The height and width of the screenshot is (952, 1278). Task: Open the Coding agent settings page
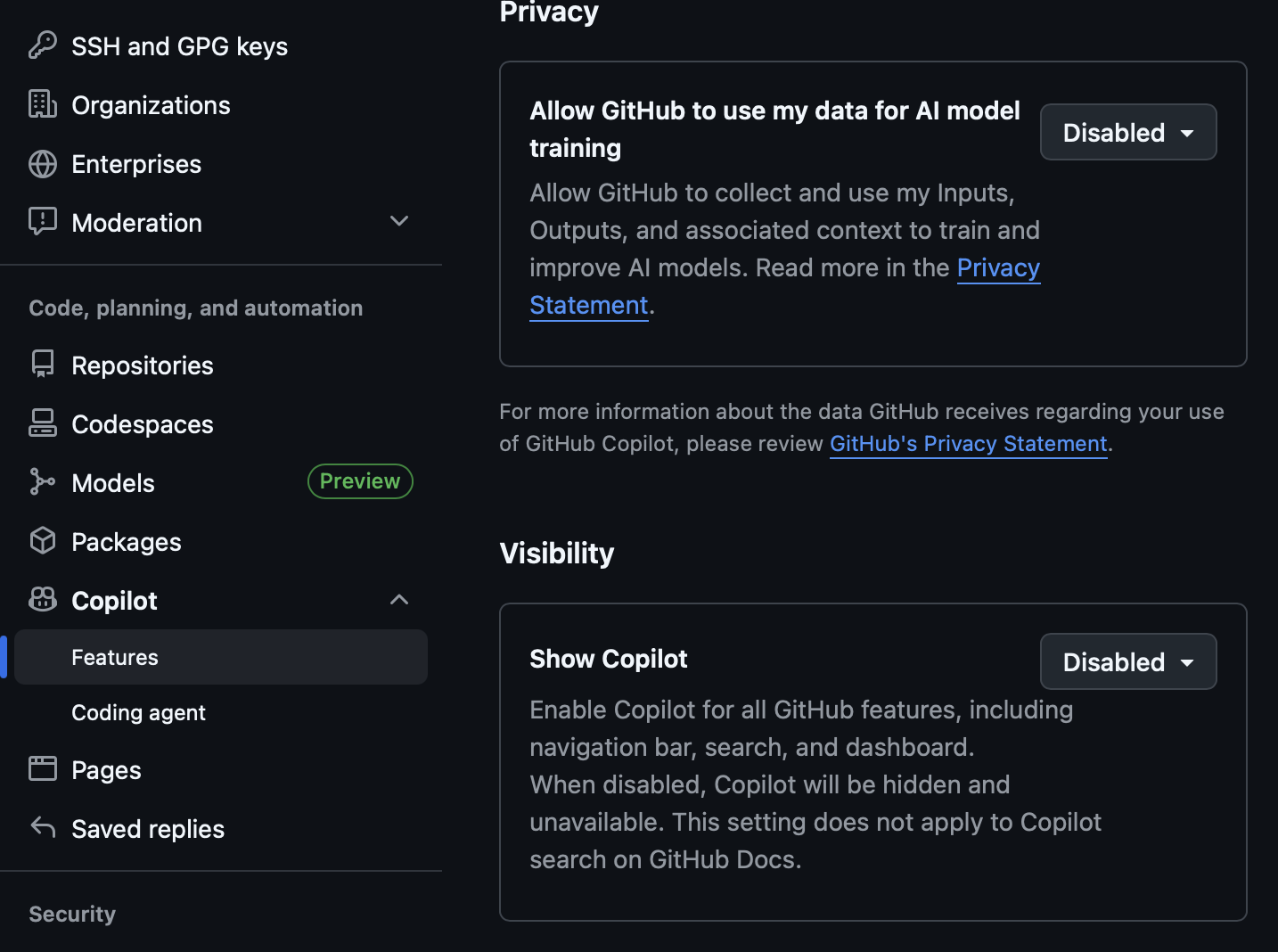(x=138, y=713)
